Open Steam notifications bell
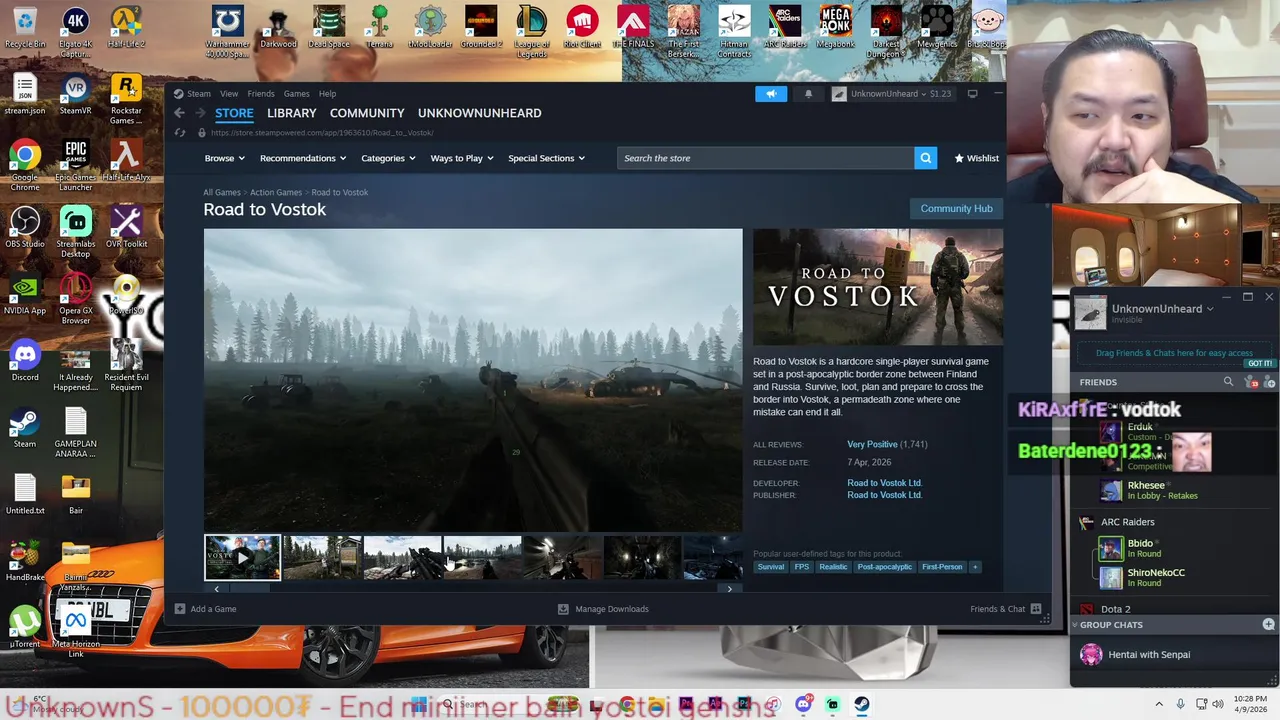This screenshot has height=720, width=1280. 808,94
